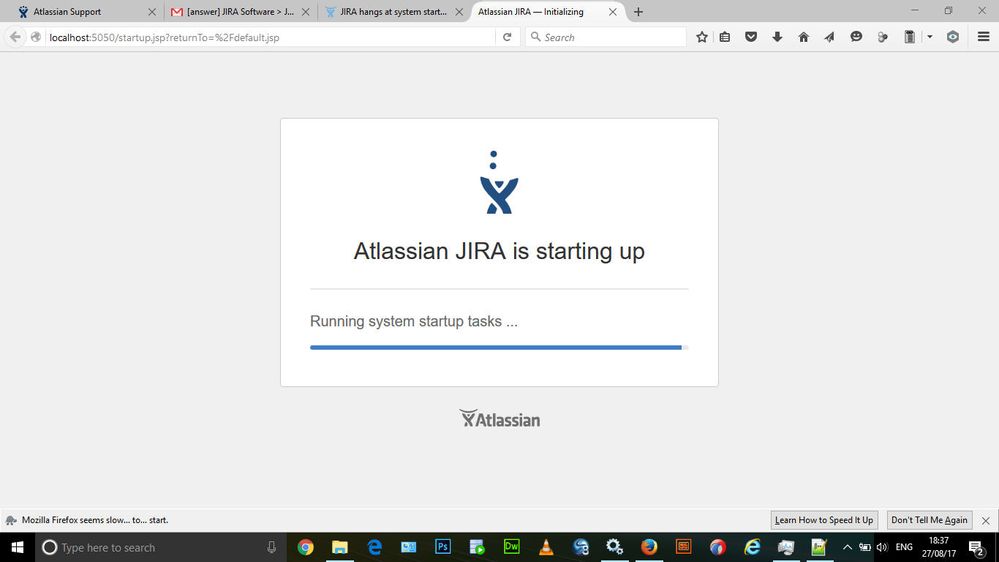This screenshot has height=562, width=999.
Task: Close the Atlassian JIRA Initializing tab
Action: (612, 11)
